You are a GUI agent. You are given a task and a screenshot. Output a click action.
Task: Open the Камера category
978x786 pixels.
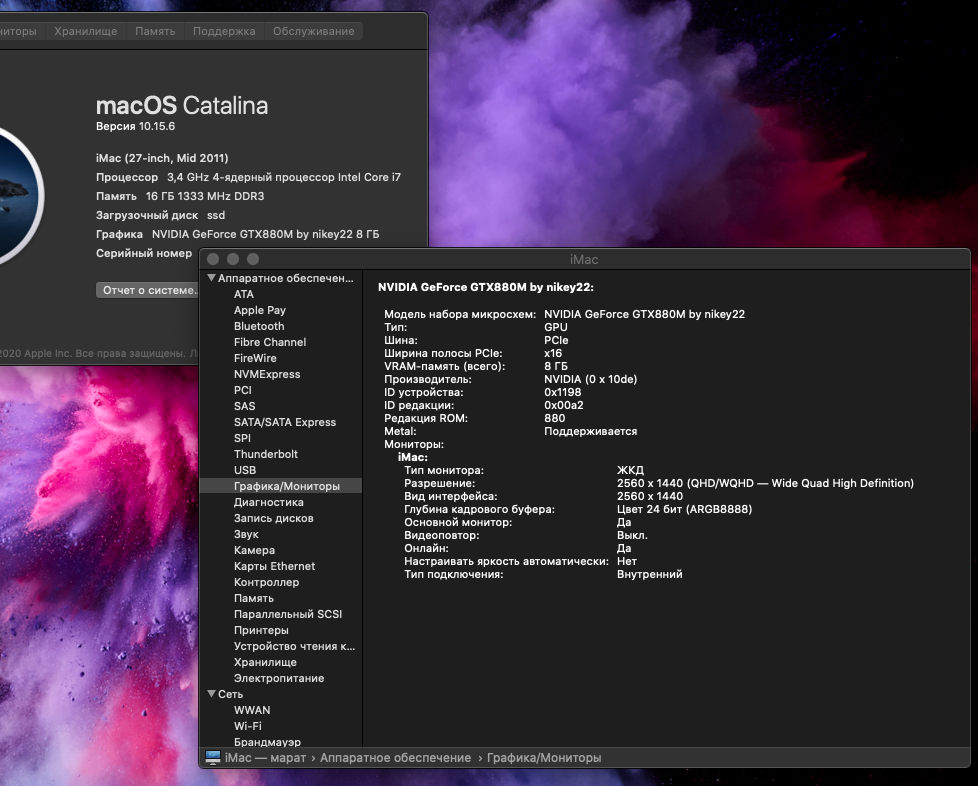(254, 550)
